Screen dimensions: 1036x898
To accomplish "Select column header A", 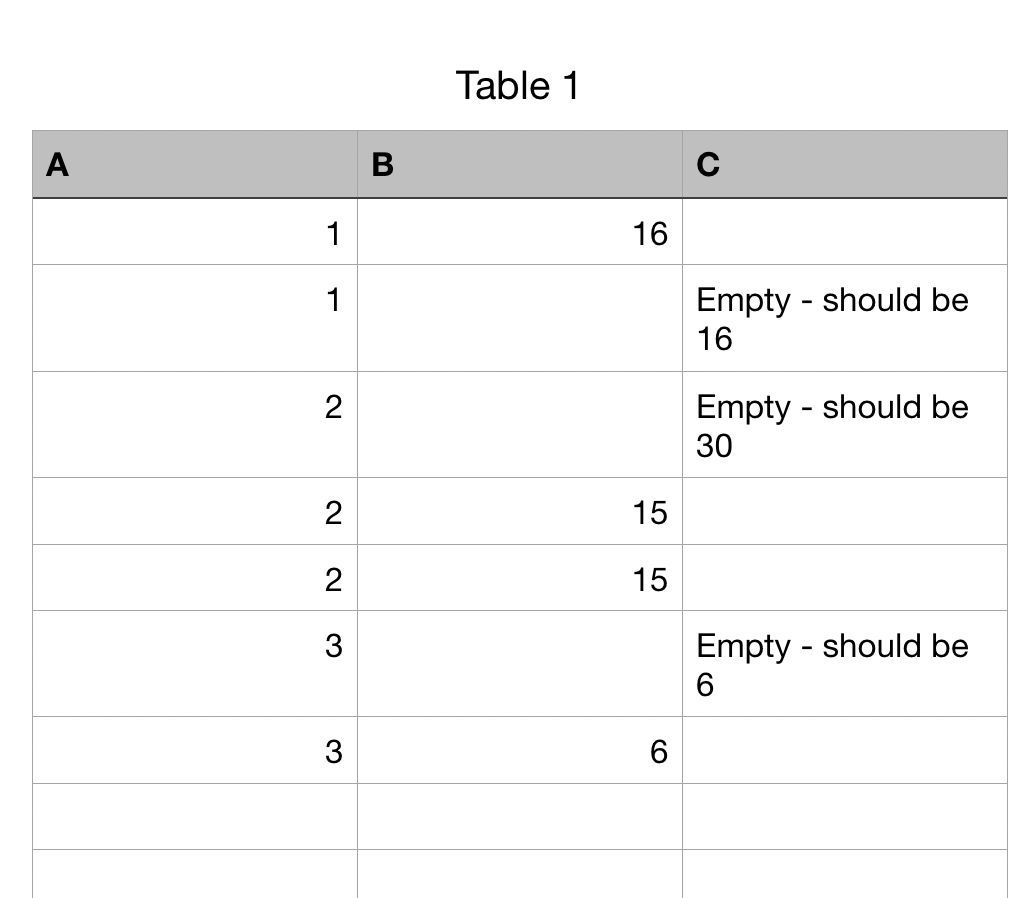I will (x=195, y=164).
